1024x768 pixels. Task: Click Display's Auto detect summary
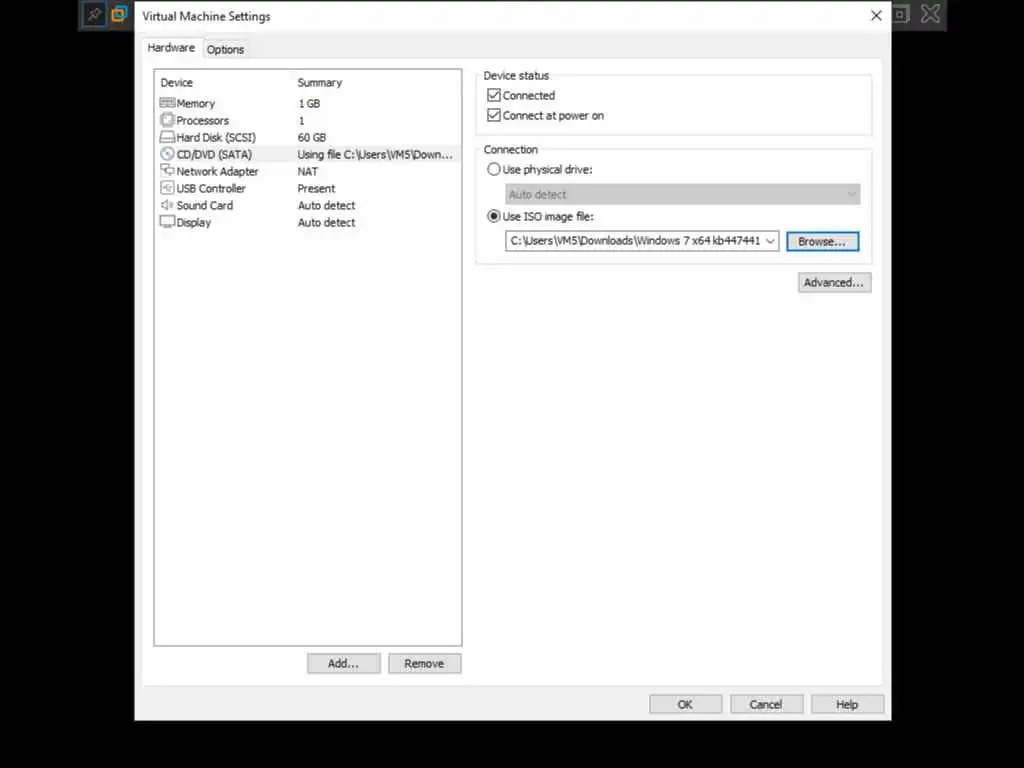pos(327,222)
